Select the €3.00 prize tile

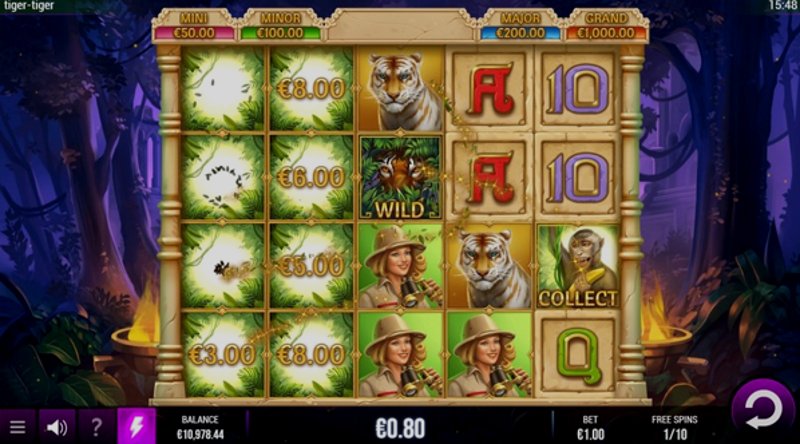222,355
